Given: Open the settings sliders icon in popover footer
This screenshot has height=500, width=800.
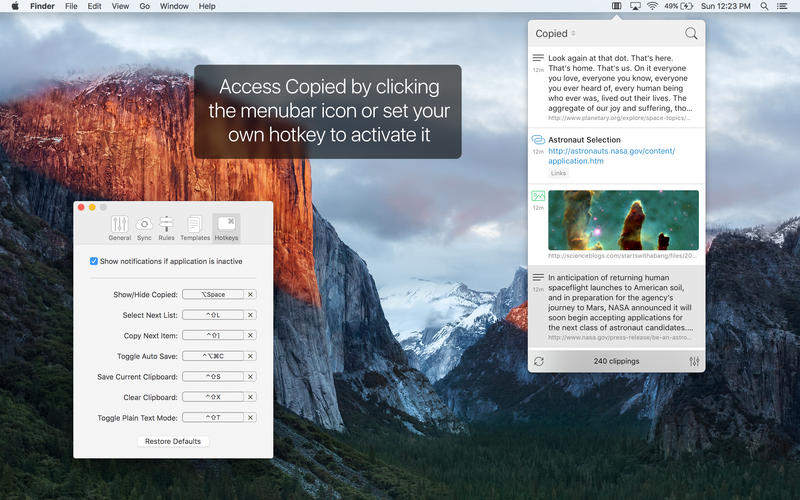Looking at the screenshot, I should [694, 361].
